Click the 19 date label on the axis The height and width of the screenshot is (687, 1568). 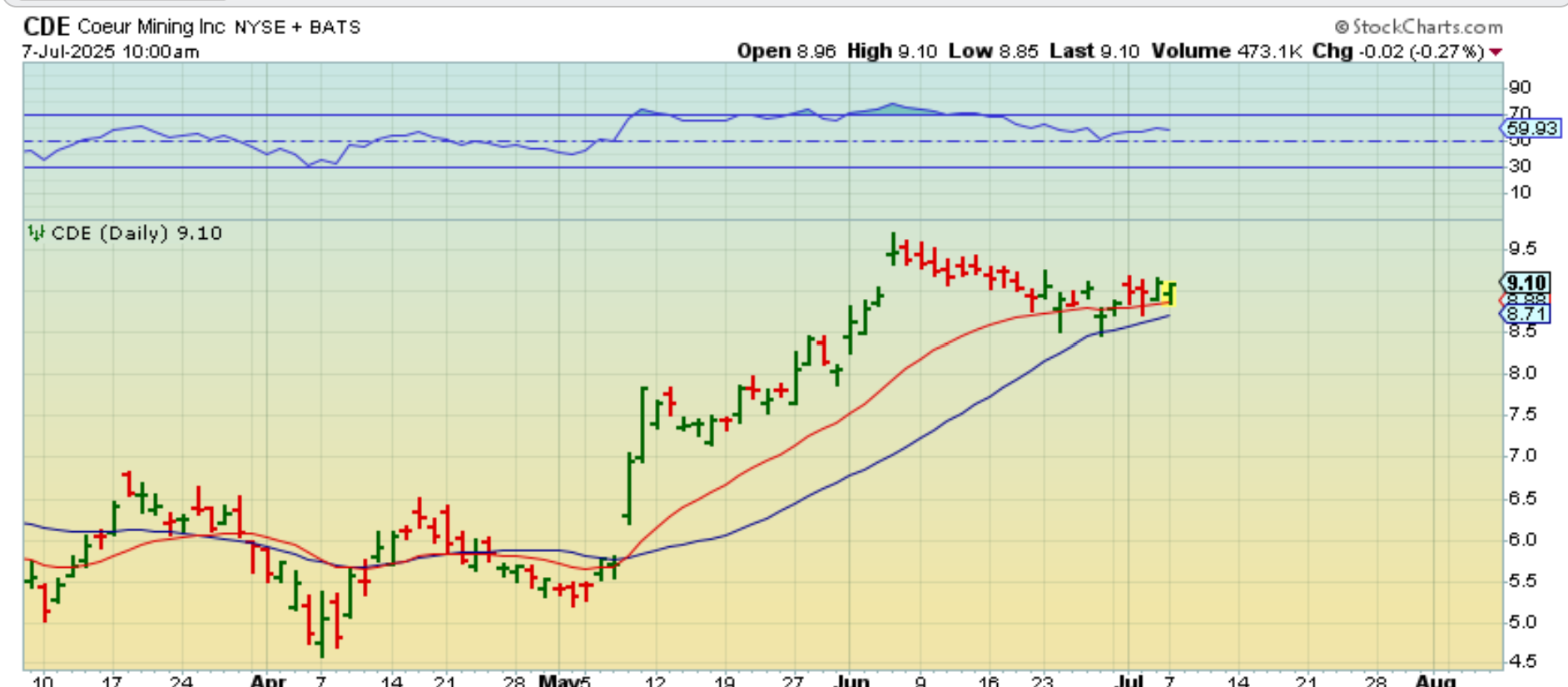click(x=725, y=681)
